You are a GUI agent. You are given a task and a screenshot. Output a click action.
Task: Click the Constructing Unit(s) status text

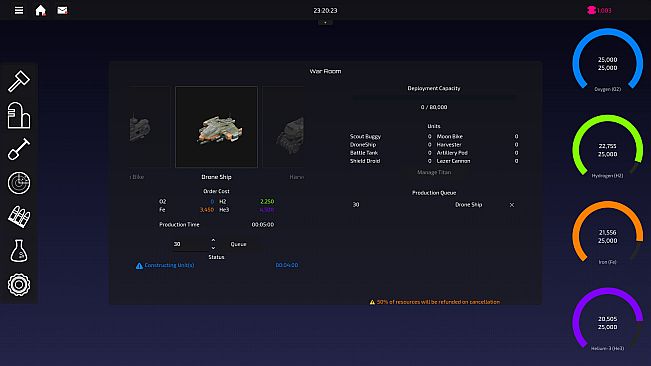click(169, 265)
